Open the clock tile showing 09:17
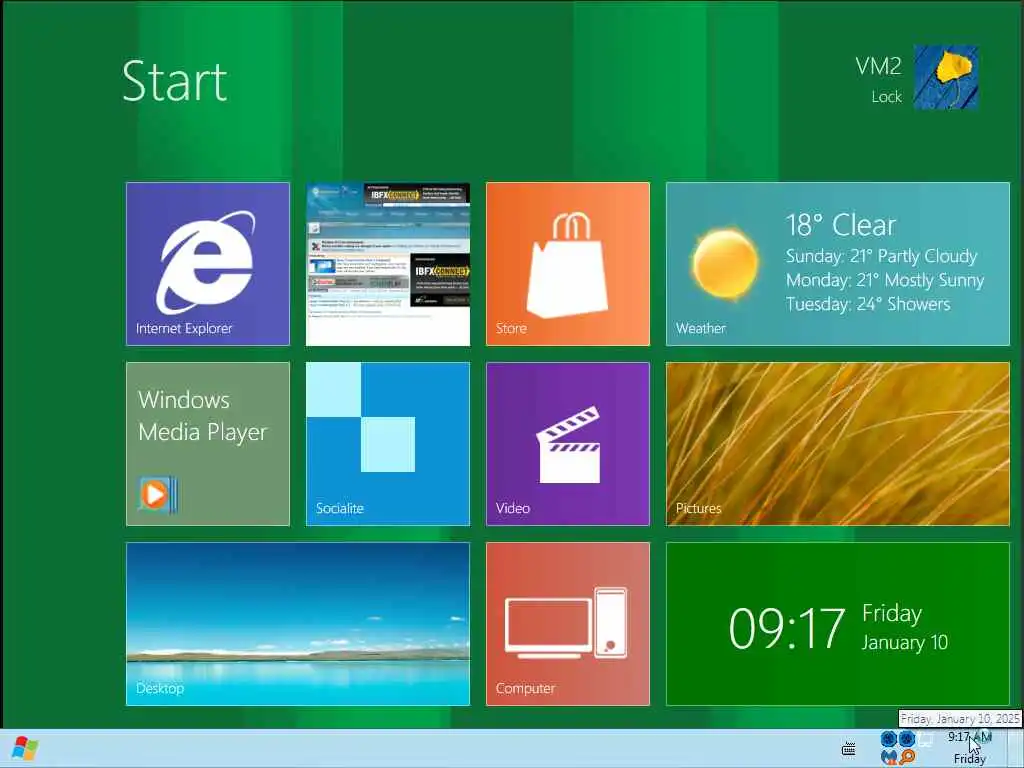Screen dimensions: 1024x768 (838, 624)
